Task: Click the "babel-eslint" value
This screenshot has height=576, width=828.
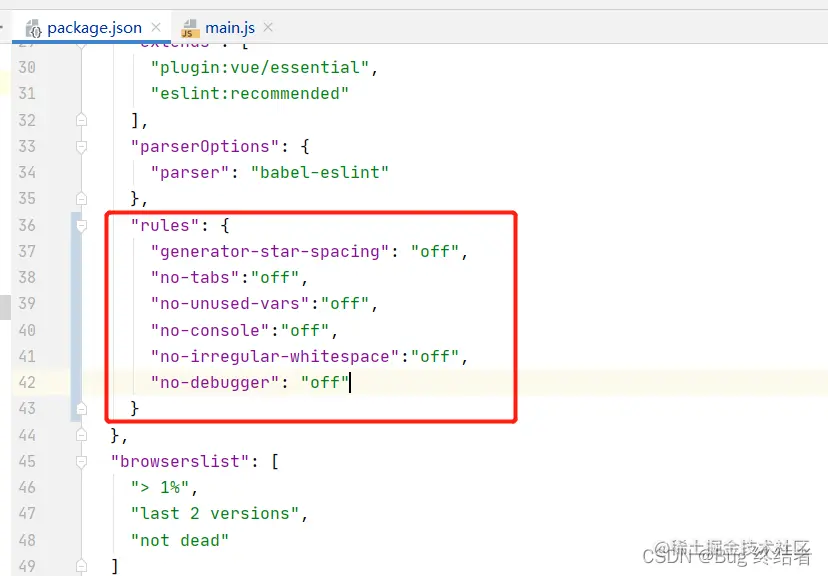Action: [x=319, y=173]
